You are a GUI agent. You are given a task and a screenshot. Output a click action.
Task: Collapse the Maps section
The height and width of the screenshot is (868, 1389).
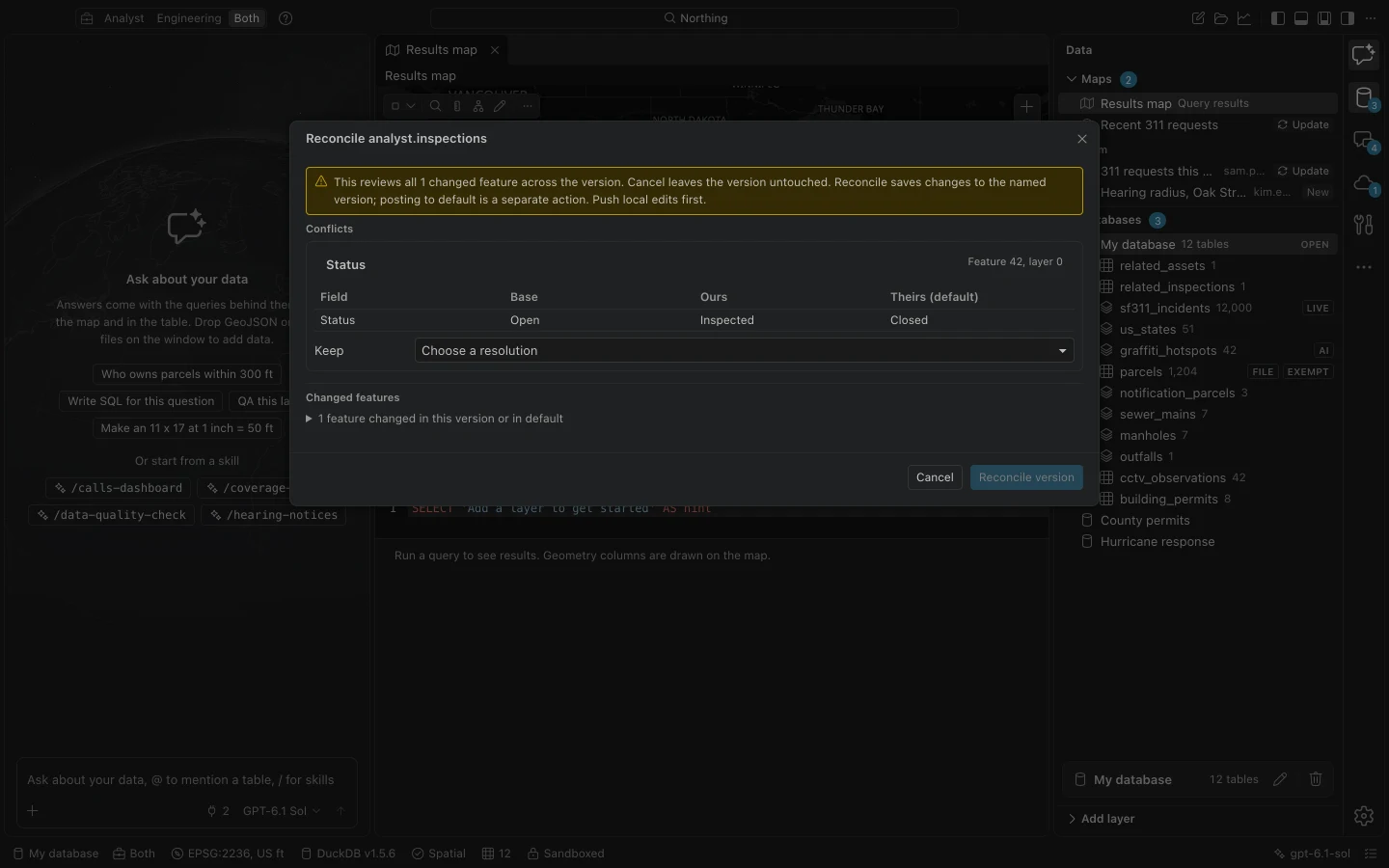tap(1071, 79)
